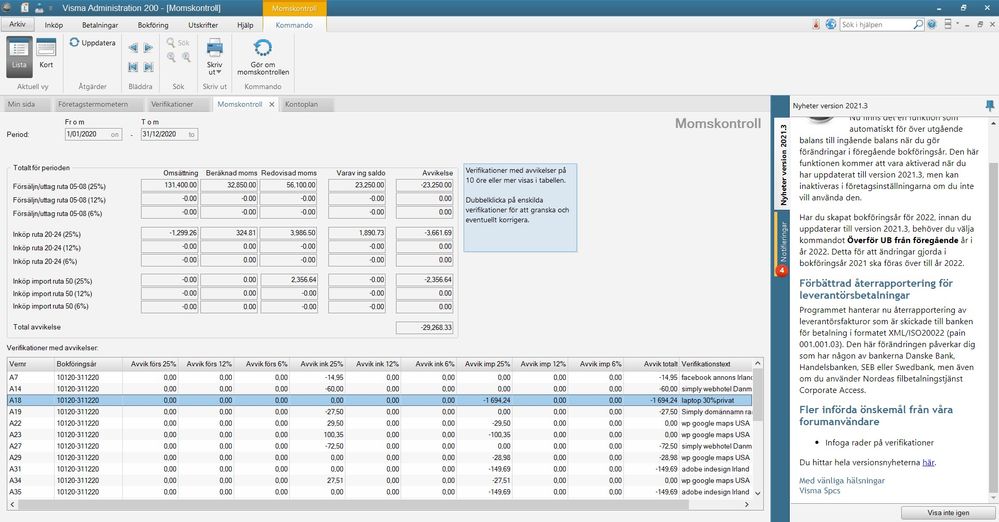Open the Tom date picker button
Image resolution: width=999 pixels, height=522 pixels.
tap(191, 134)
